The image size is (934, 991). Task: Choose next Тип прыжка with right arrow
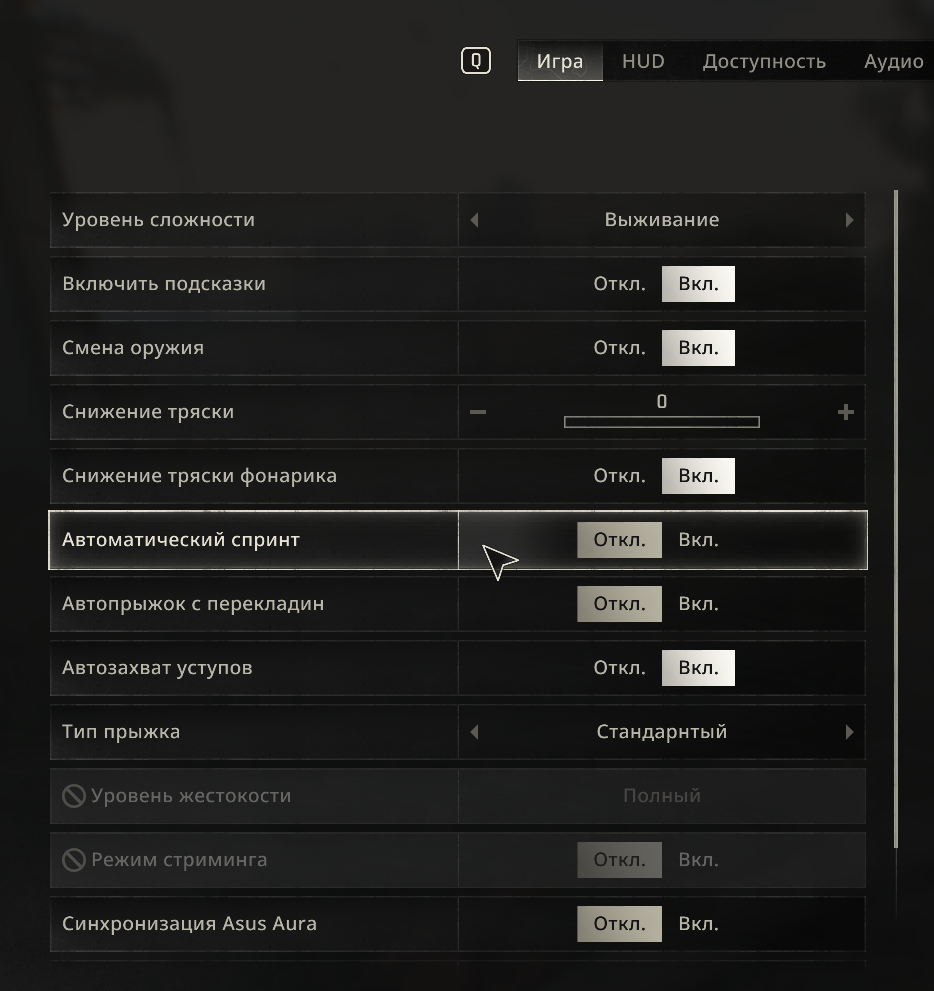(849, 732)
